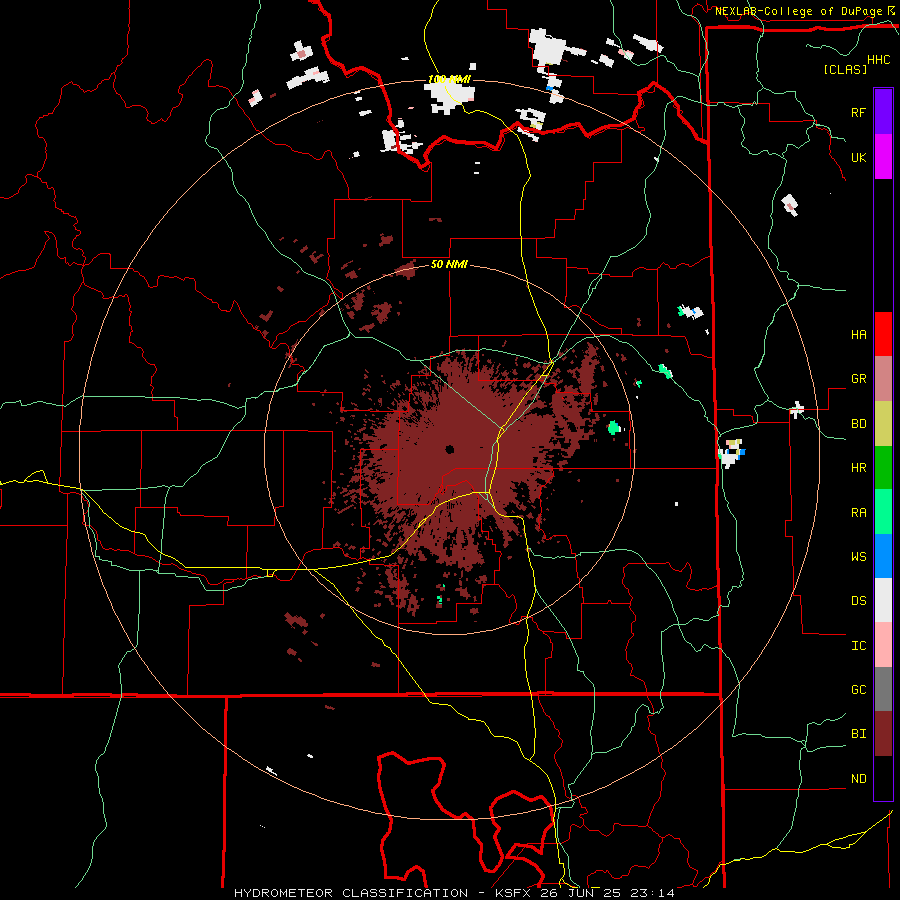Click the '[CLAS]' units label
Screen dimensions: 900x900
pos(845,69)
